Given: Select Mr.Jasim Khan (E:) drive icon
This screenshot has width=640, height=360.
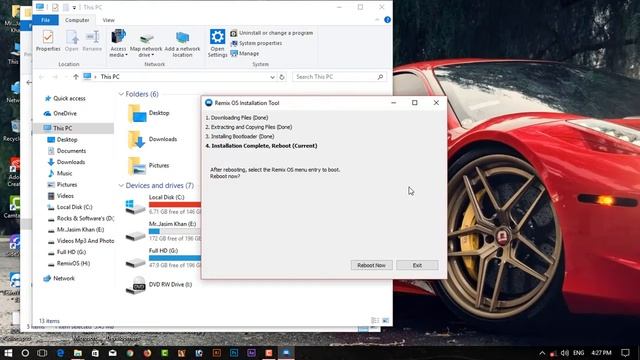Looking at the screenshot, I should pyautogui.click(x=135, y=236).
